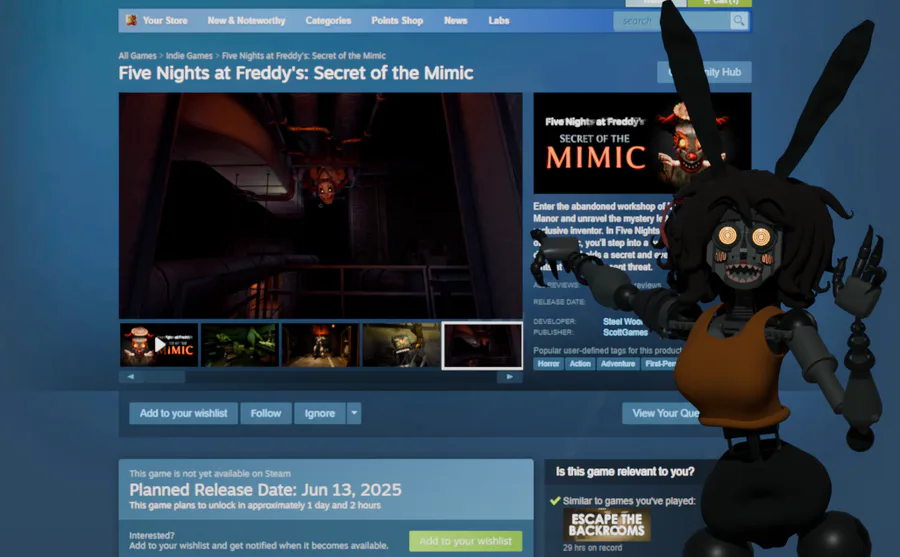Click the 'Is this game relevant to you?' heading
Screen dimensions: 900x557
coord(625,471)
